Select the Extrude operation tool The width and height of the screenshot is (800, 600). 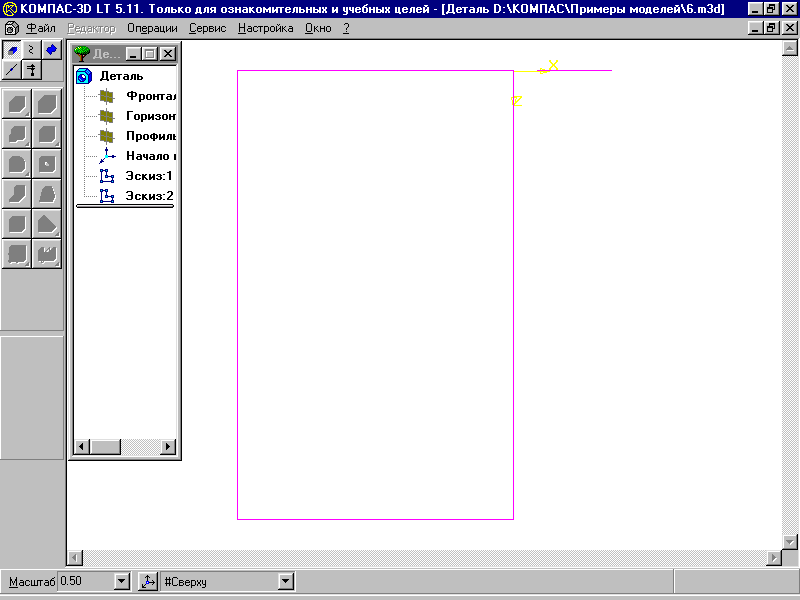click(17, 104)
